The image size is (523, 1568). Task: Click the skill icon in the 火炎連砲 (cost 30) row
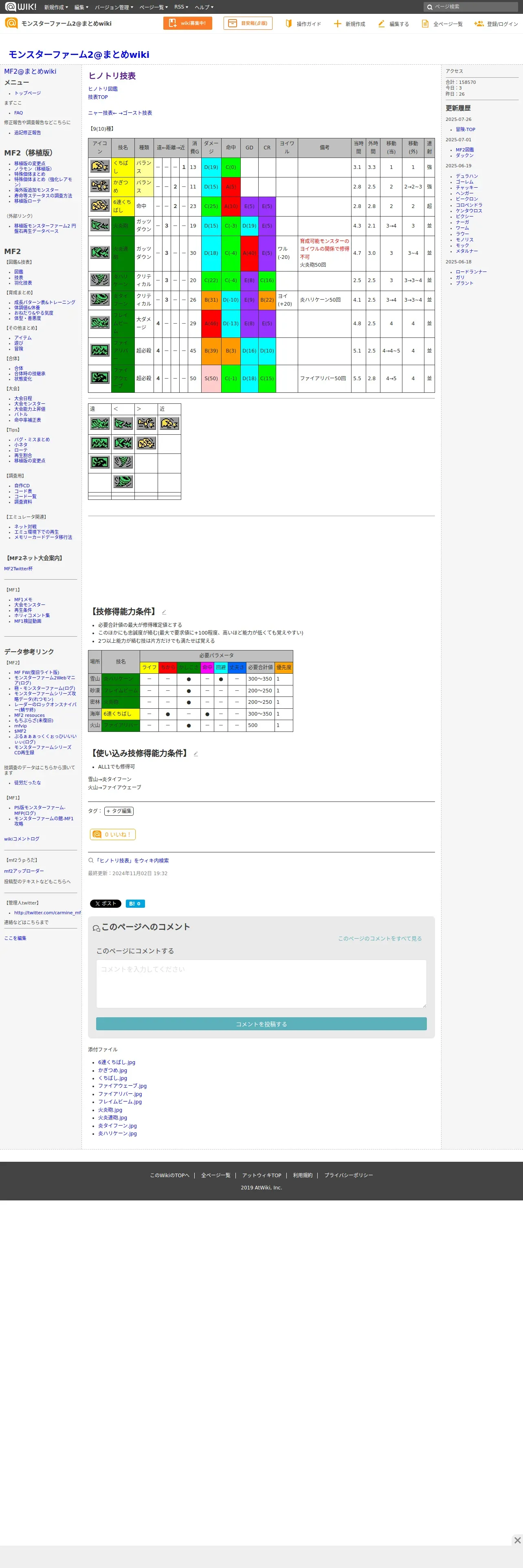coord(100,252)
